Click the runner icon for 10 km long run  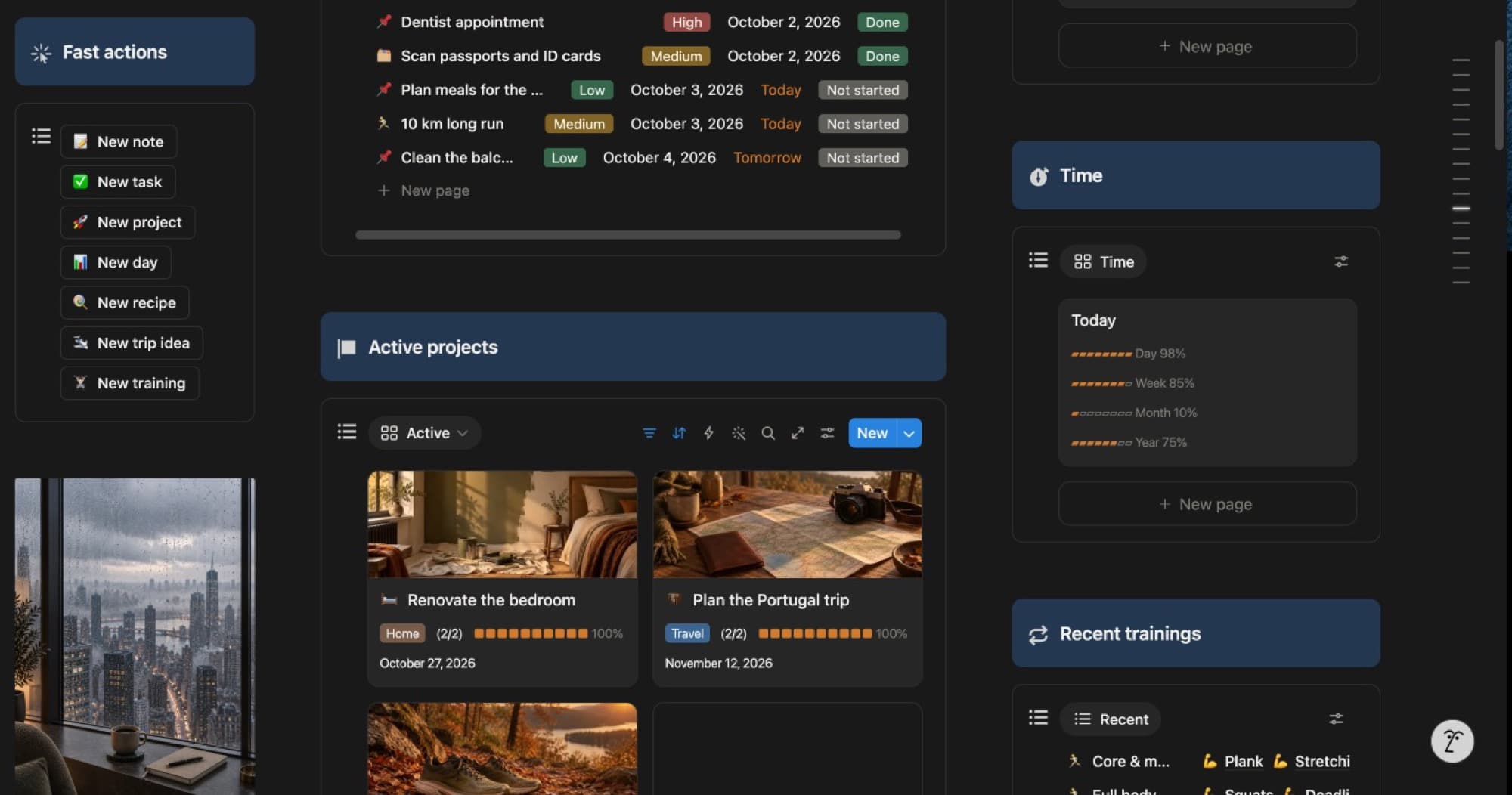pyautogui.click(x=384, y=123)
